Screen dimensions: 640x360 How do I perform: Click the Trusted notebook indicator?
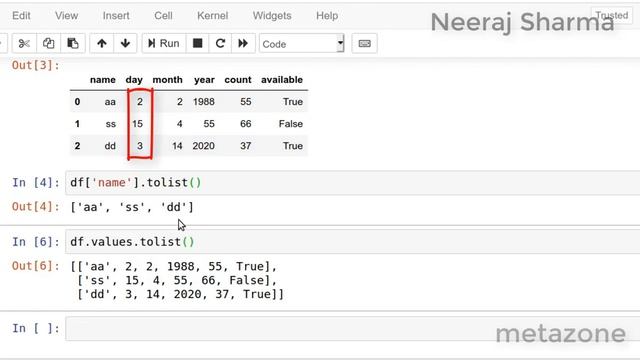pyautogui.click(x=611, y=16)
